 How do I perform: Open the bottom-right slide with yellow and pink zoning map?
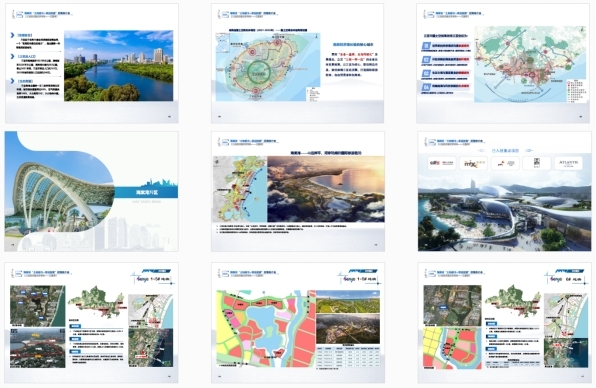coord(504,323)
